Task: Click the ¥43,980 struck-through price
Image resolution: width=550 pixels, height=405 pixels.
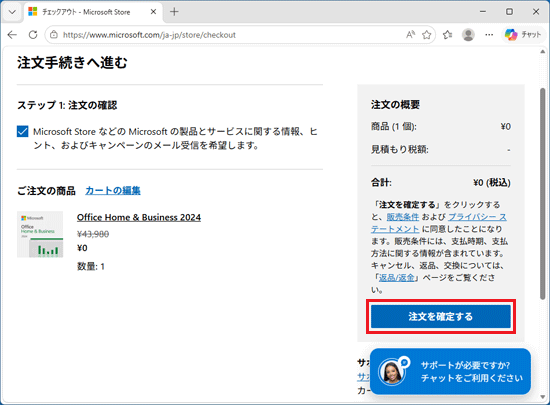Action: pyautogui.click(x=93, y=234)
